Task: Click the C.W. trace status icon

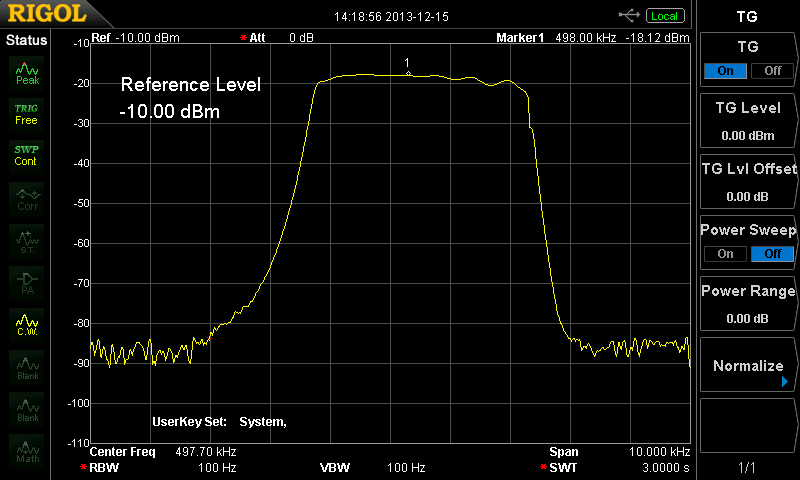Action: [27, 324]
